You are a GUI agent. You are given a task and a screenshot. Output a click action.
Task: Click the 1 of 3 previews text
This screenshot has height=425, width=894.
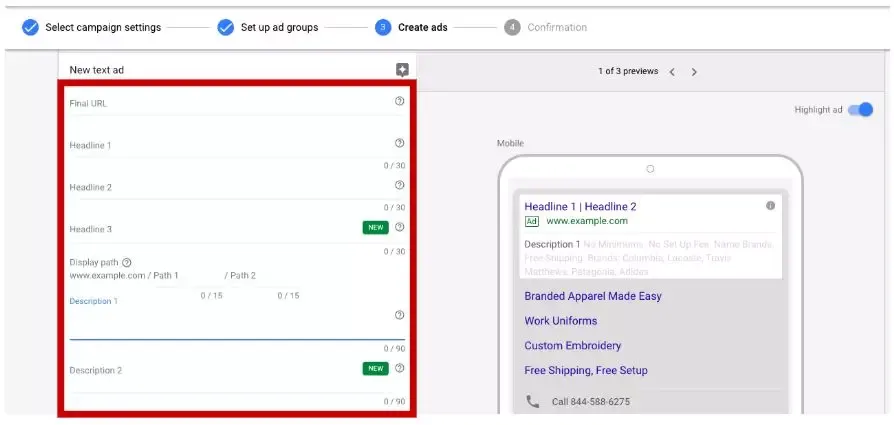628,71
